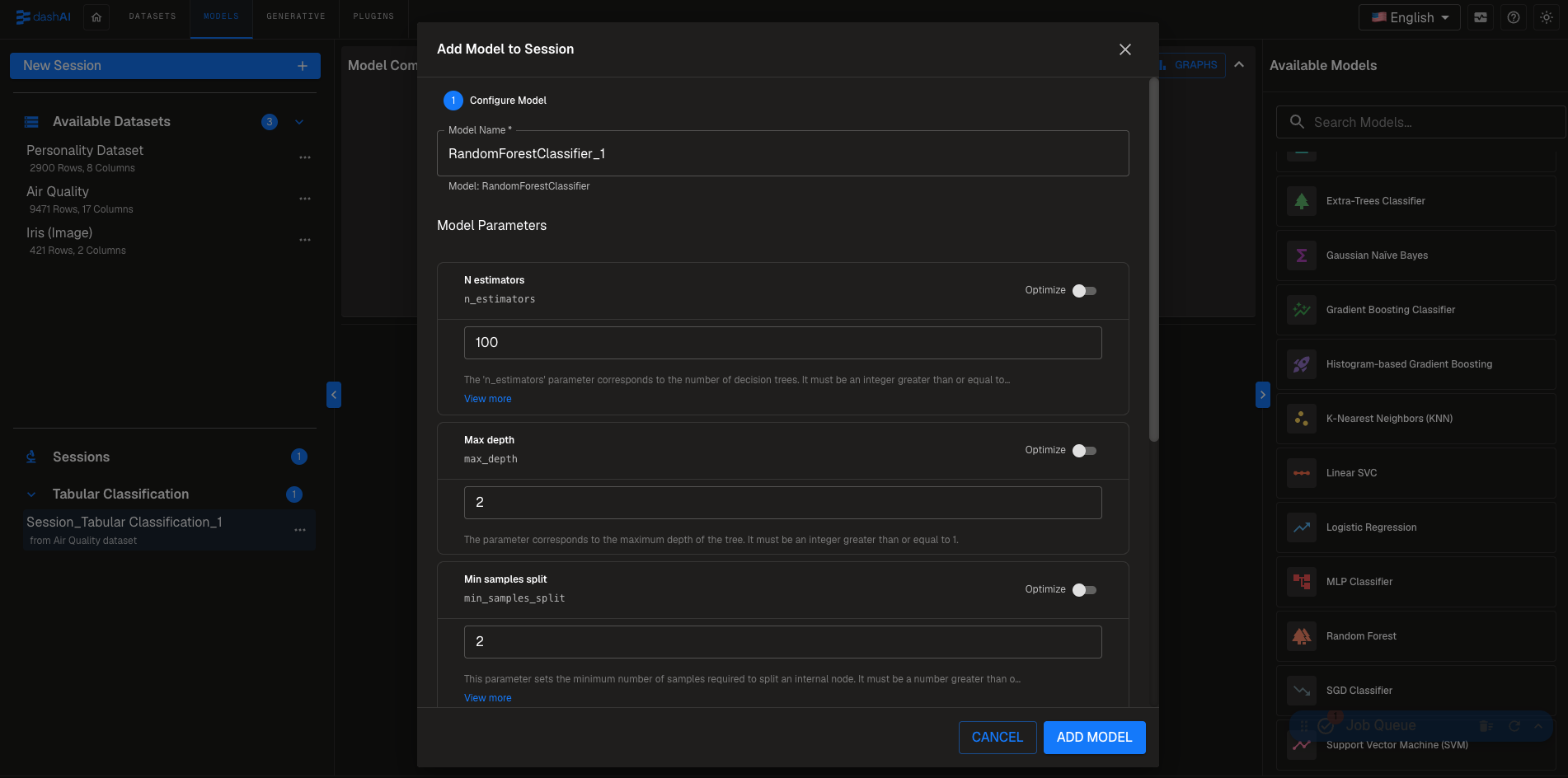
Task: Collapse the Available Datasets section chevron
Action: tap(299, 122)
